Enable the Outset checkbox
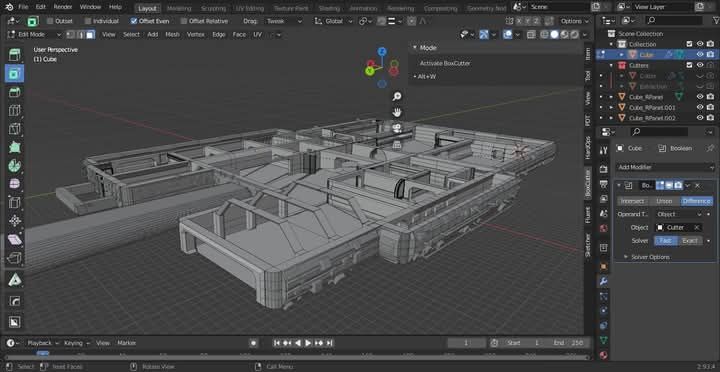Screen dimensions: 720x372 click(50, 21)
